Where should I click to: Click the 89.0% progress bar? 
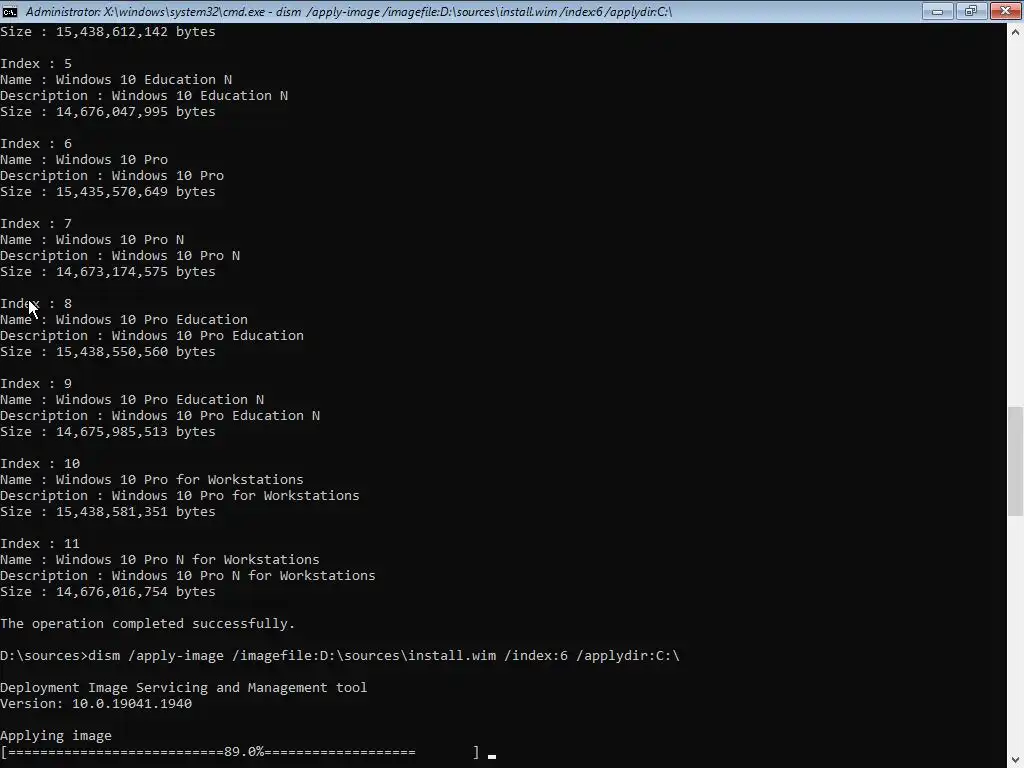[x=240, y=752]
